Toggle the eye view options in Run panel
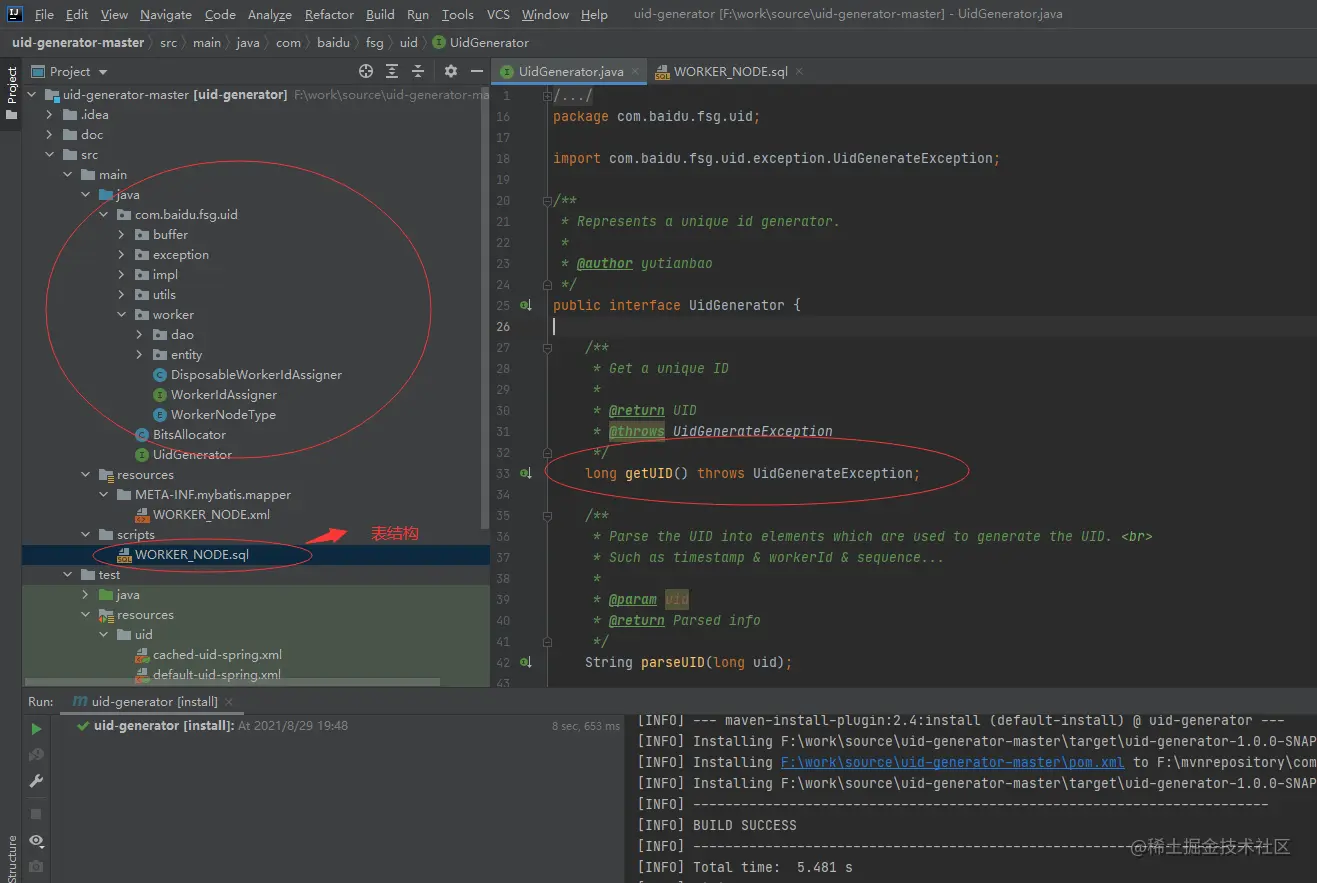This screenshot has height=883, width=1317. [36, 840]
